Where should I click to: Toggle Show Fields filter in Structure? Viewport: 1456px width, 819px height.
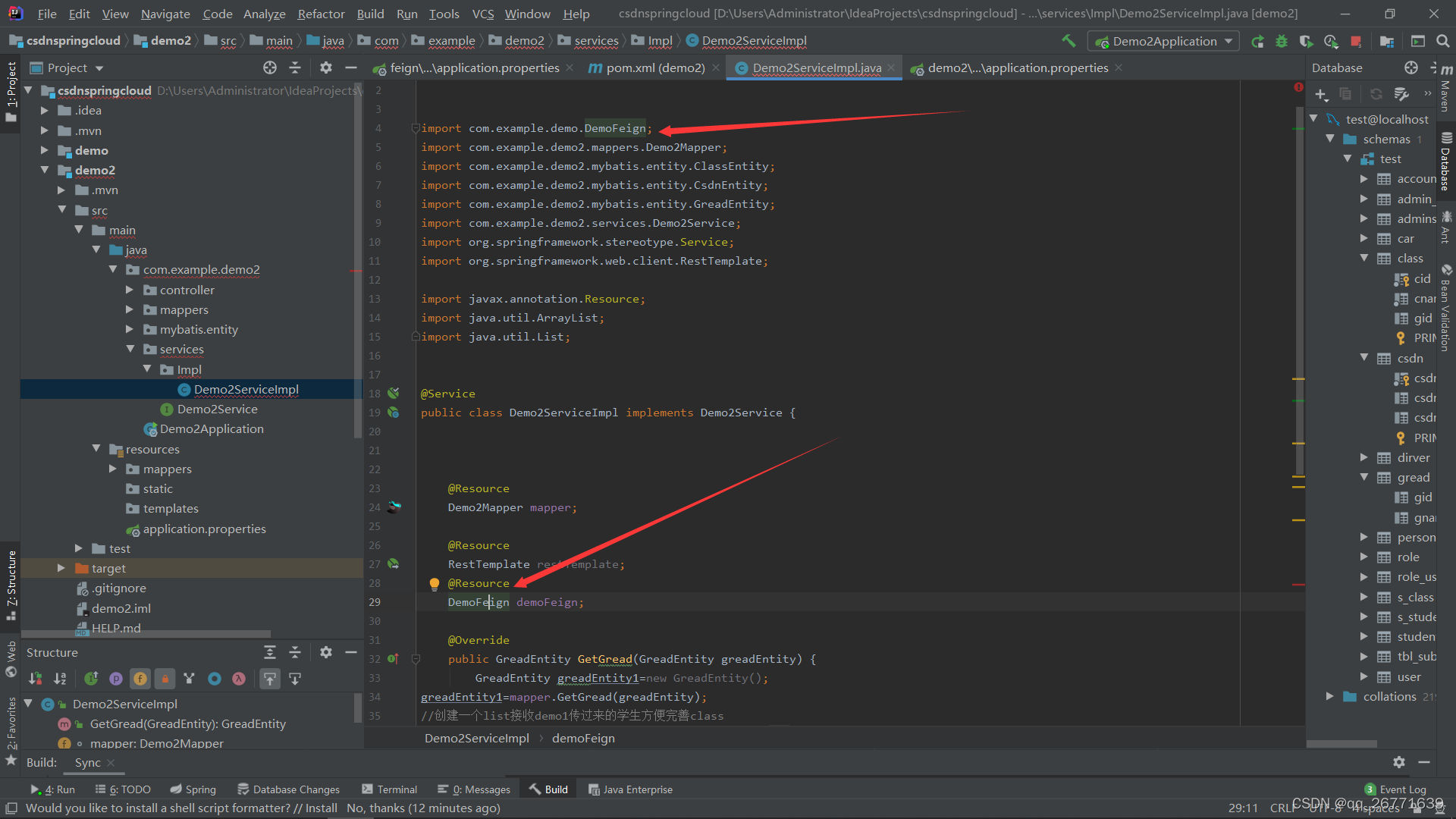coord(140,679)
